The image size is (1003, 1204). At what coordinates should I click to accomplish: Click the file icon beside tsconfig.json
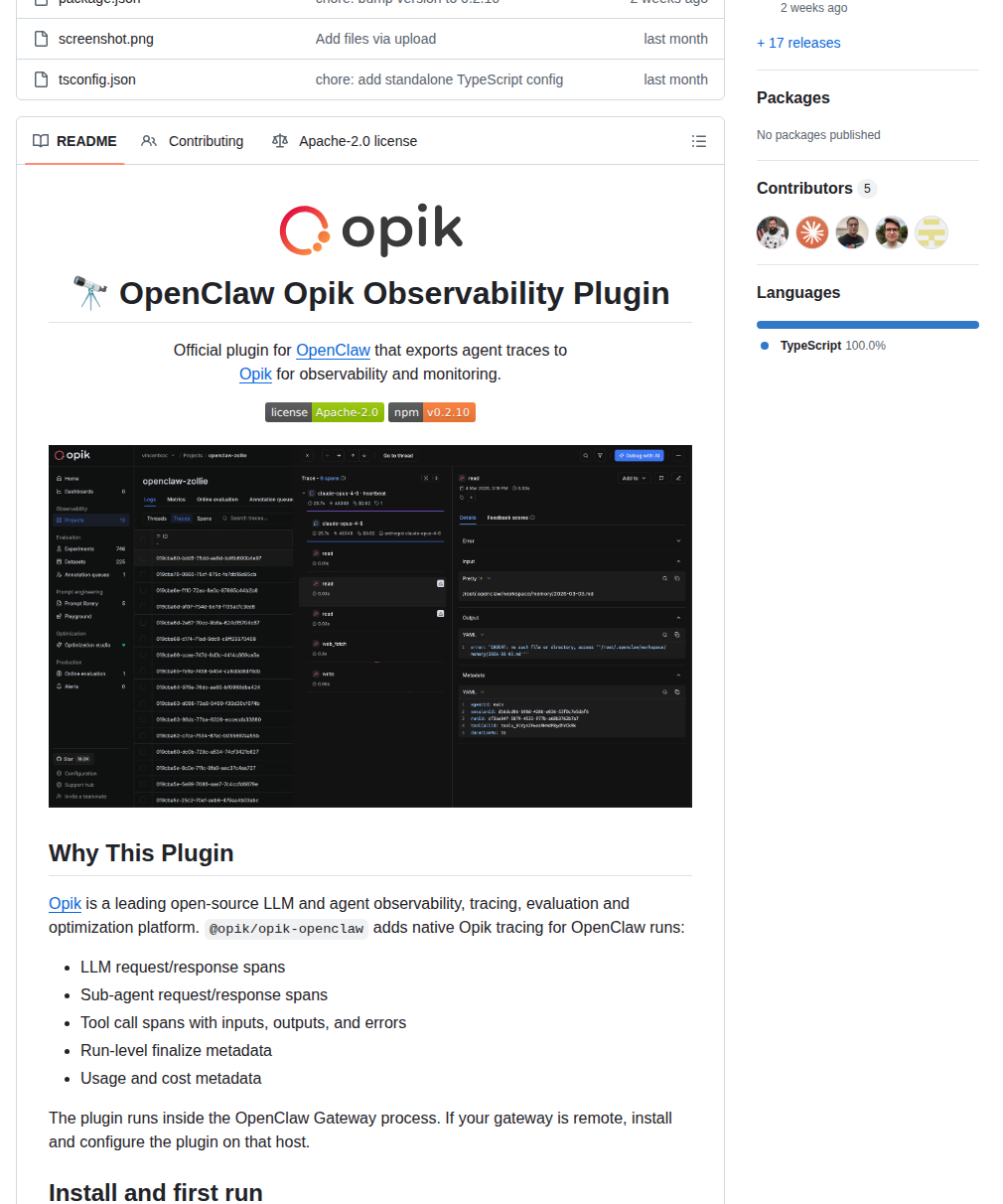41,79
